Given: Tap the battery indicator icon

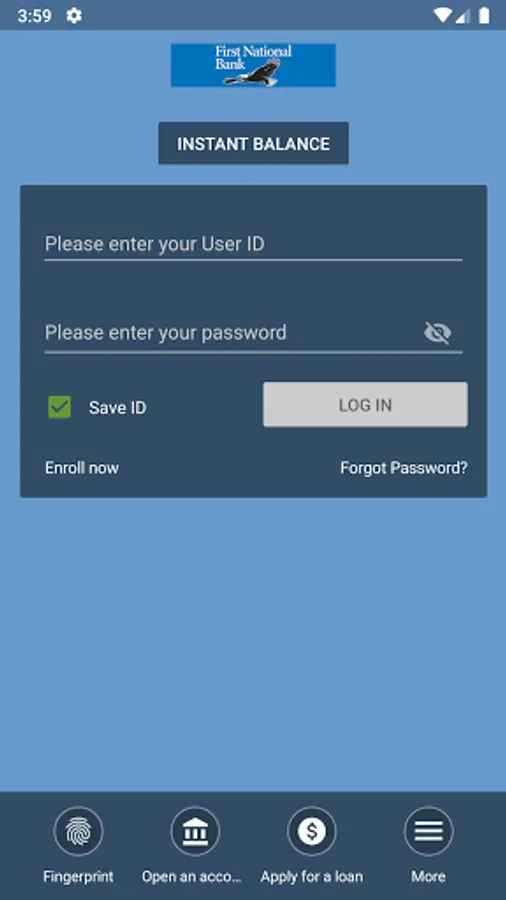Looking at the screenshot, I should [484, 15].
